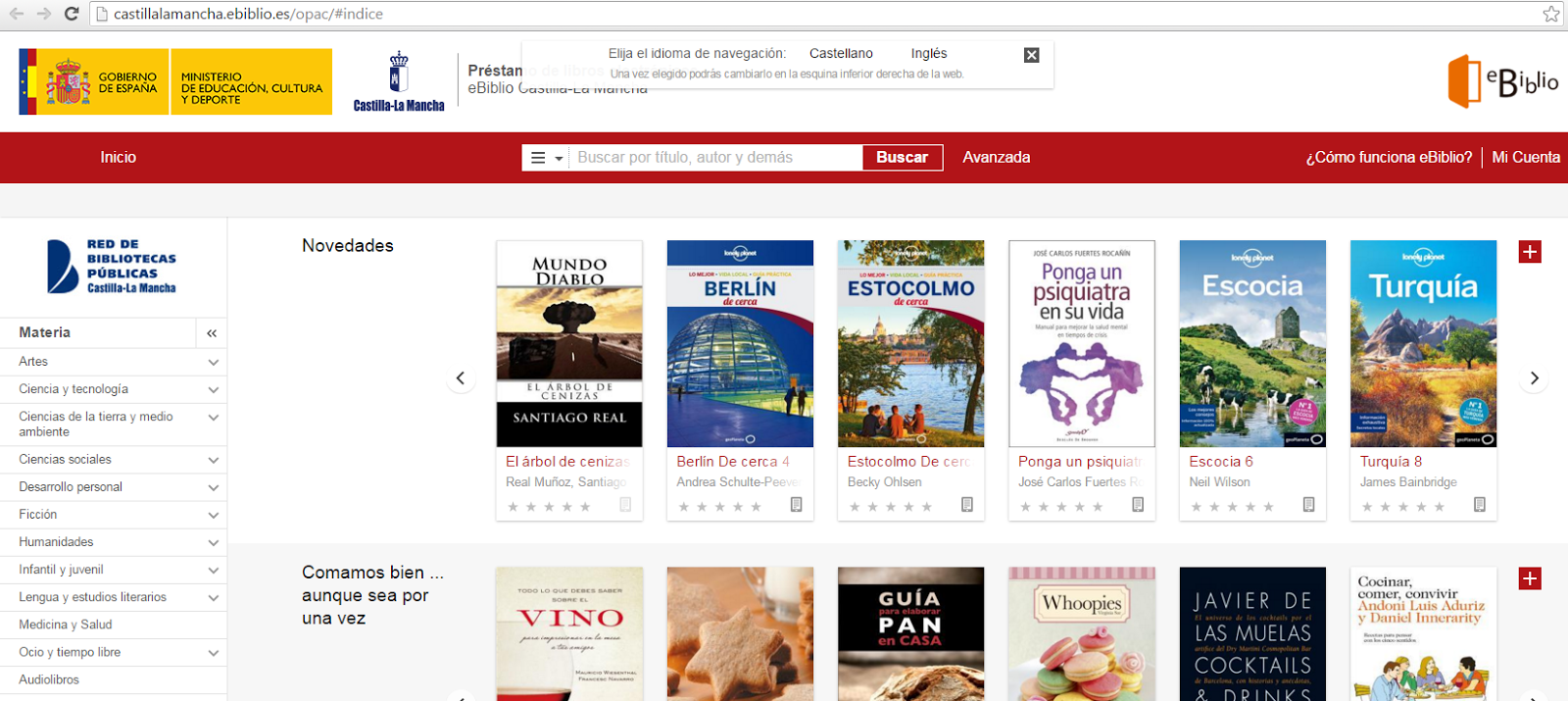
Task: Open ¿Cómo funciona eBiblio? help
Action: (1389, 157)
